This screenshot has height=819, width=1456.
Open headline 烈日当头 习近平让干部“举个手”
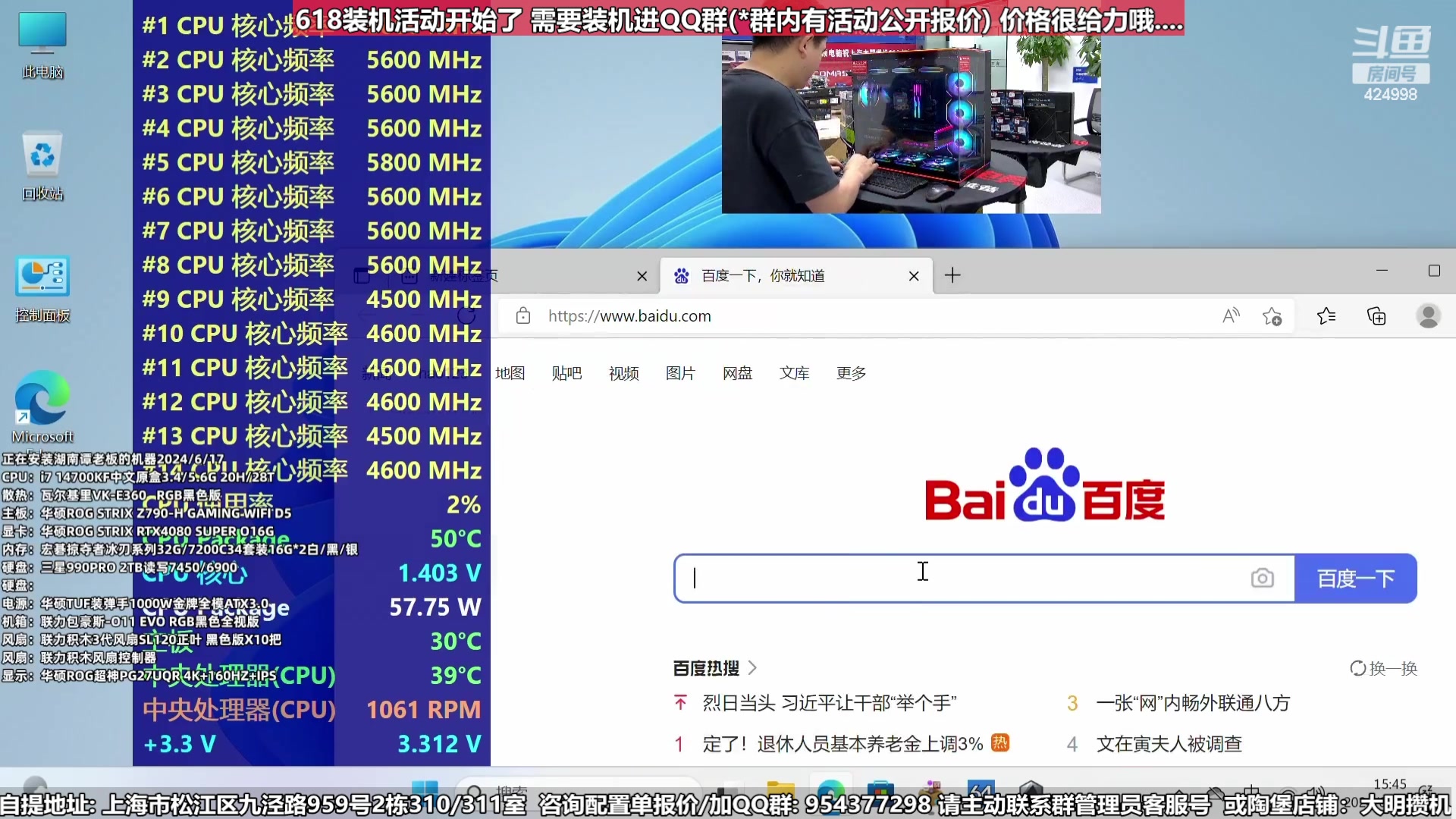830,703
